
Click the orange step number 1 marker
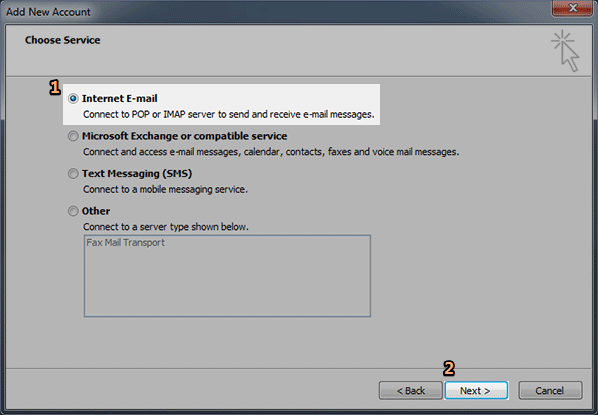tap(55, 87)
